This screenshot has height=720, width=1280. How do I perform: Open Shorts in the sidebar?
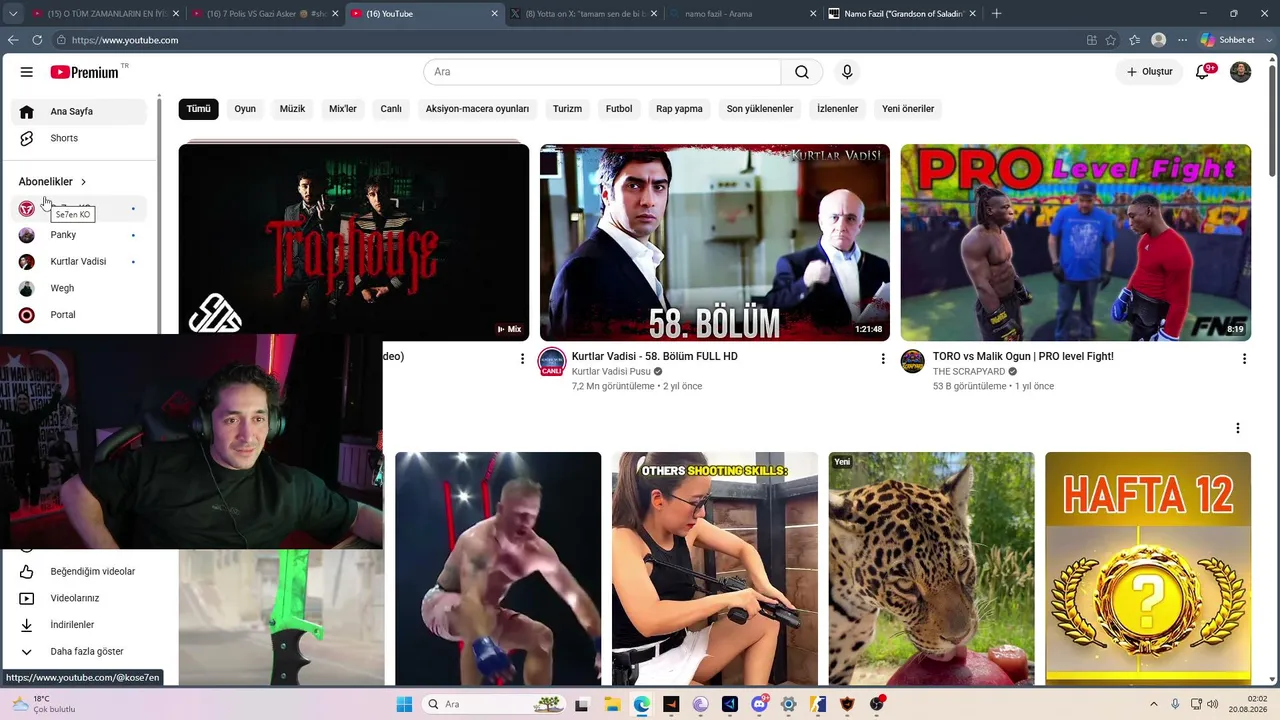(80, 138)
